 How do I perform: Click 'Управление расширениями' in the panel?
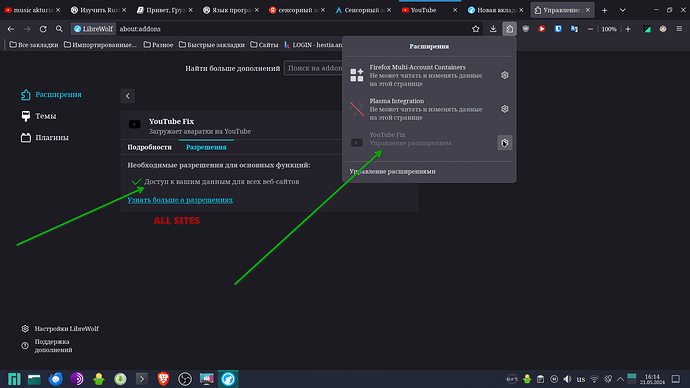[393, 172]
